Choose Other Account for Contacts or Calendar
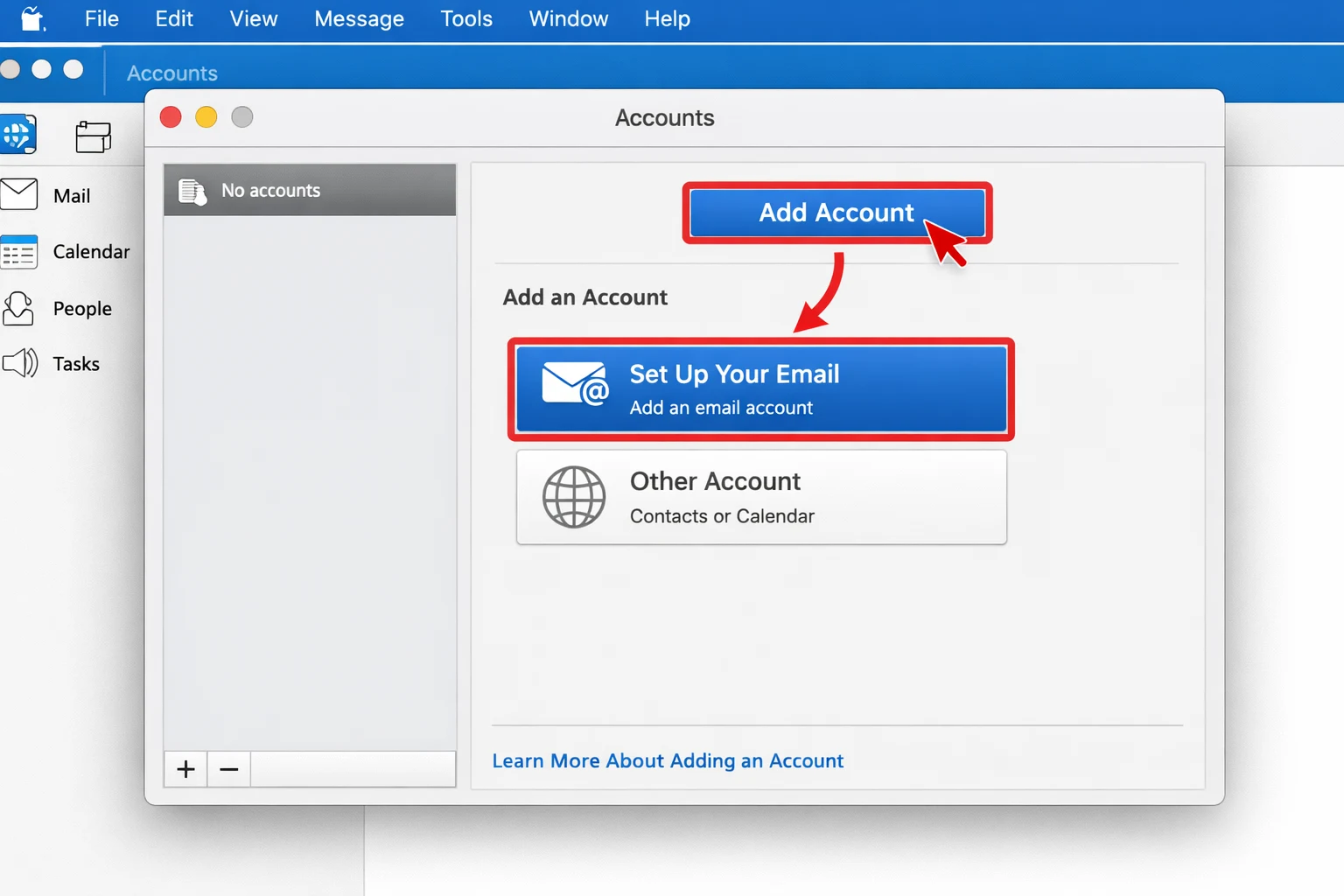The height and width of the screenshot is (896, 1344). point(760,497)
